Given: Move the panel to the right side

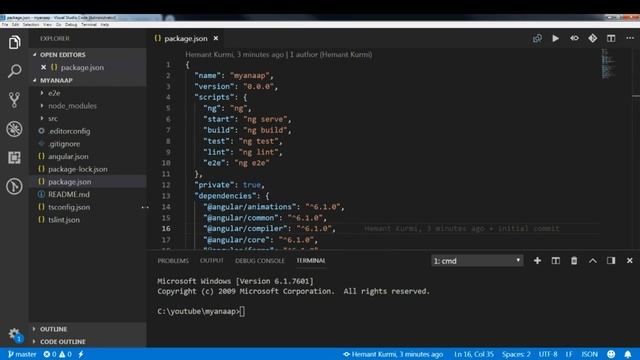Looking at the screenshot, I should [611, 261].
